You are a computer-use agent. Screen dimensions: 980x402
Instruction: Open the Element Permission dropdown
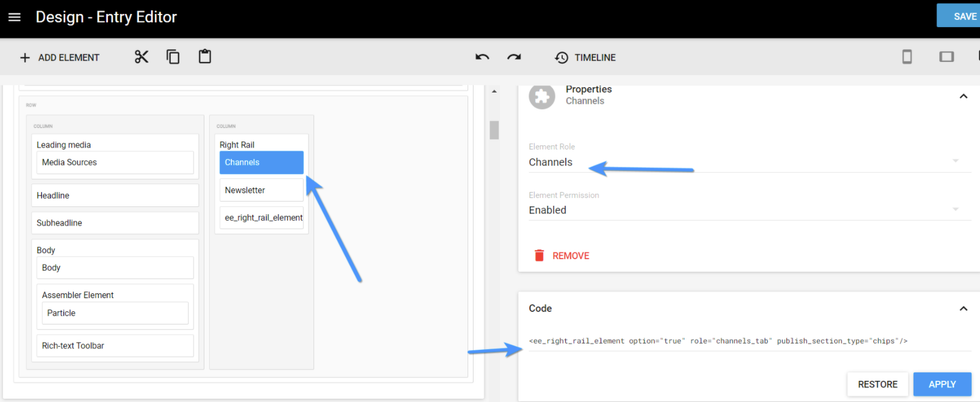click(x=743, y=210)
